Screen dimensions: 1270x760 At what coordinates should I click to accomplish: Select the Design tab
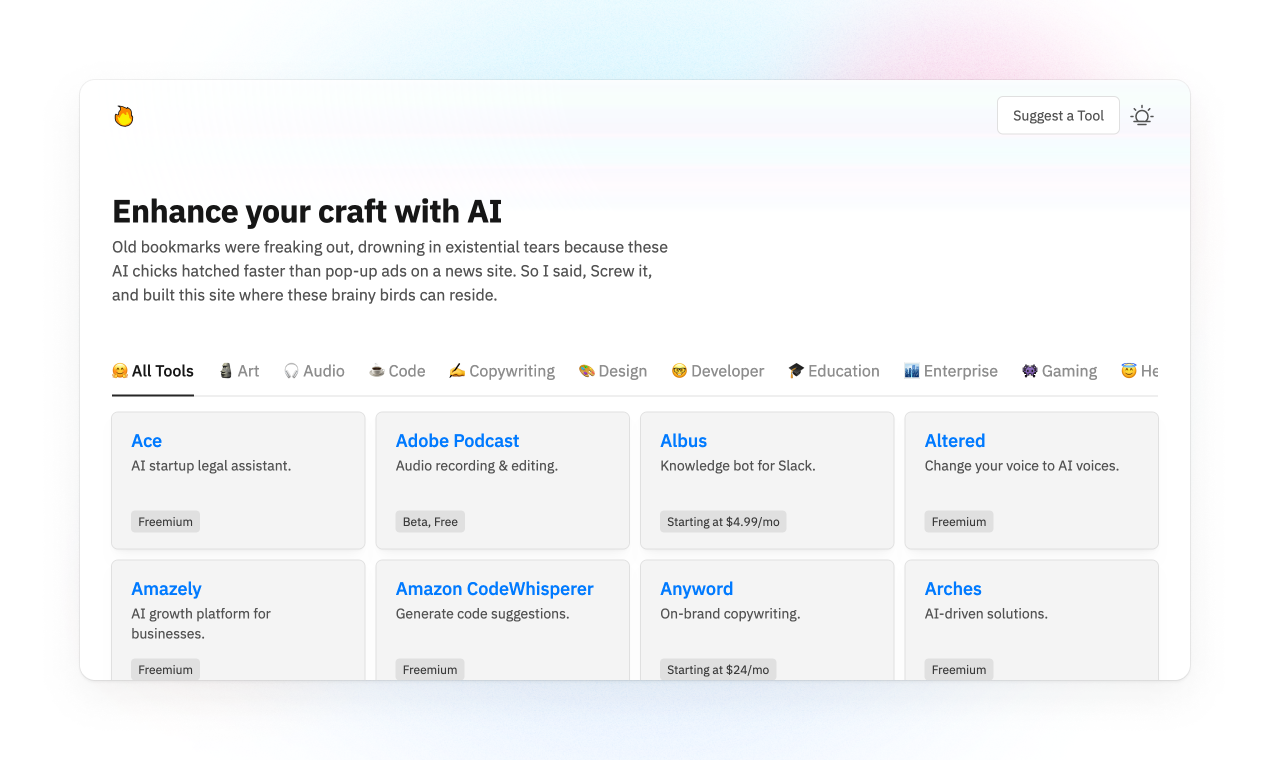point(613,371)
